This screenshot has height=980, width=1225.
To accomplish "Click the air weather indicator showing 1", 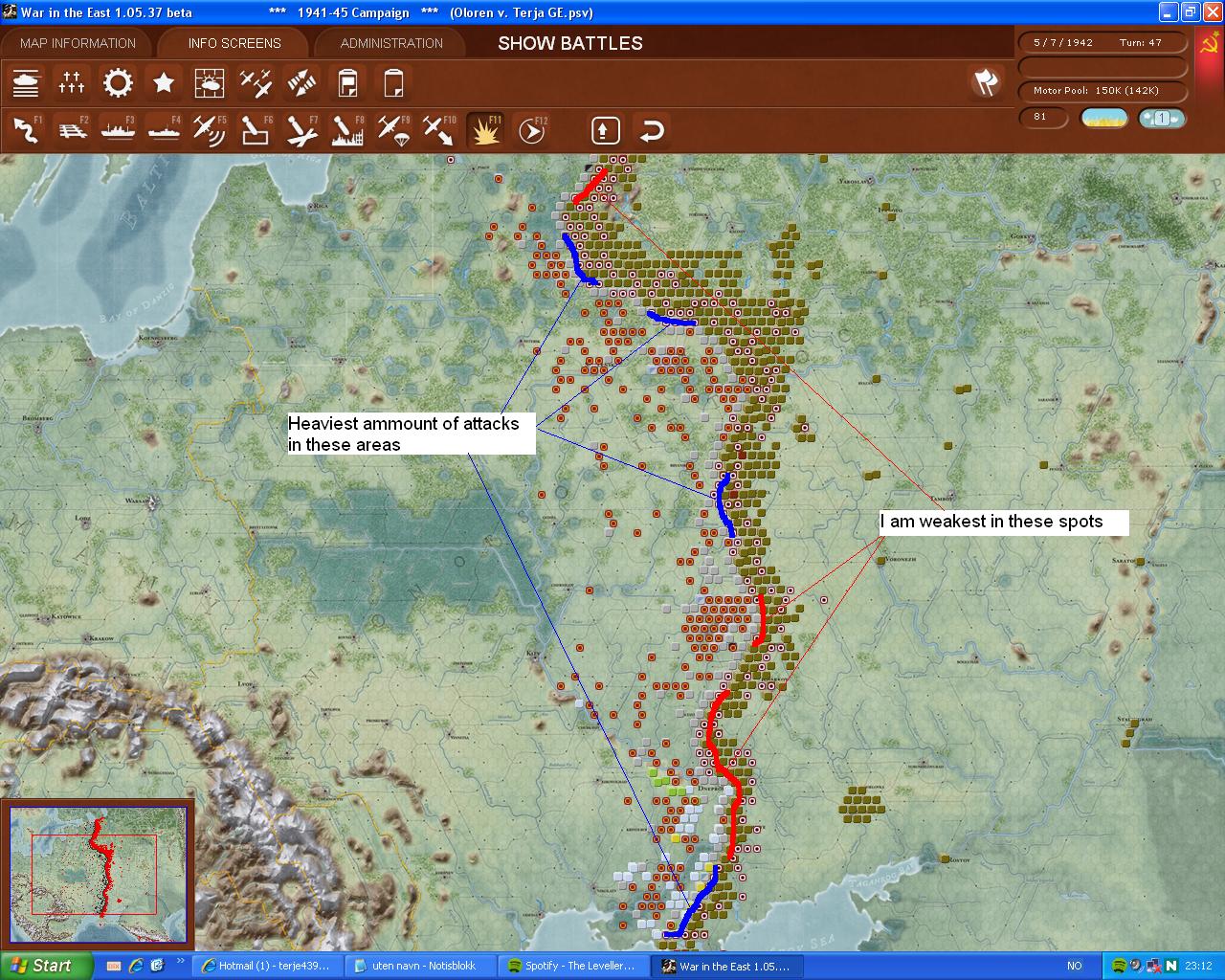I will click(x=1162, y=118).
